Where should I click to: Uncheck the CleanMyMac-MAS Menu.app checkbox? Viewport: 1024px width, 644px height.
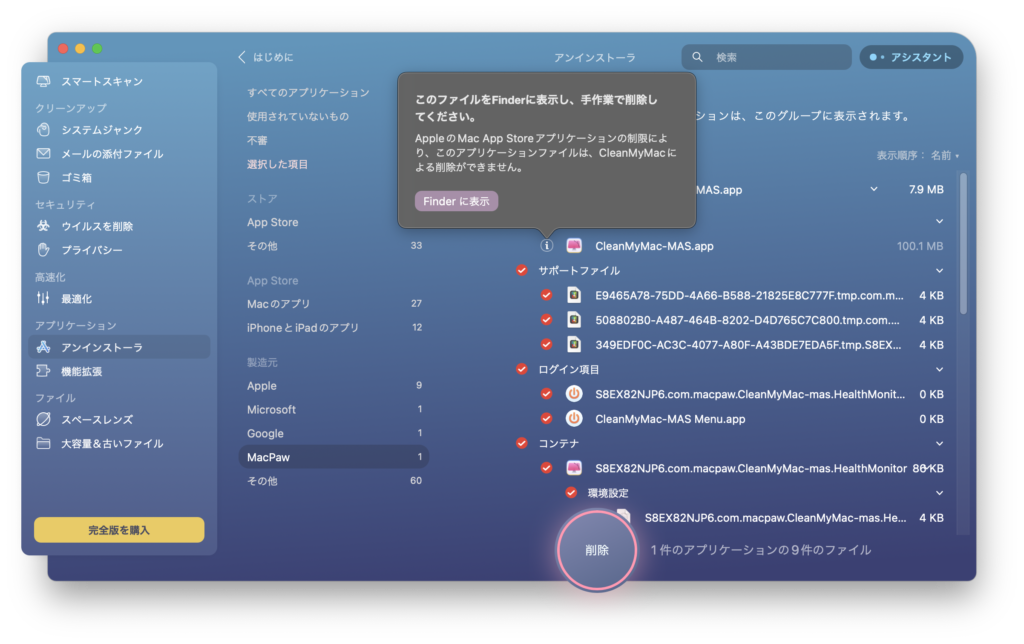pyautogui.click(x=547, y=419)
